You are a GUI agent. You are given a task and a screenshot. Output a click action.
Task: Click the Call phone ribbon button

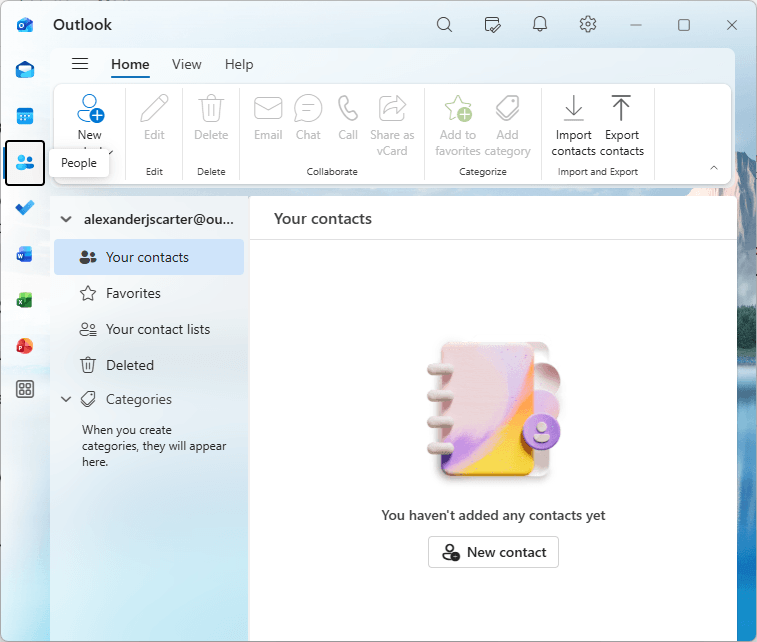point(348,117)
